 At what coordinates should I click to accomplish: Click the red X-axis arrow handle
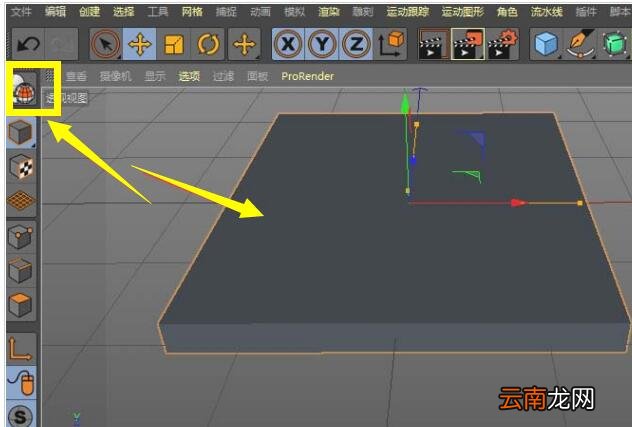518,202
